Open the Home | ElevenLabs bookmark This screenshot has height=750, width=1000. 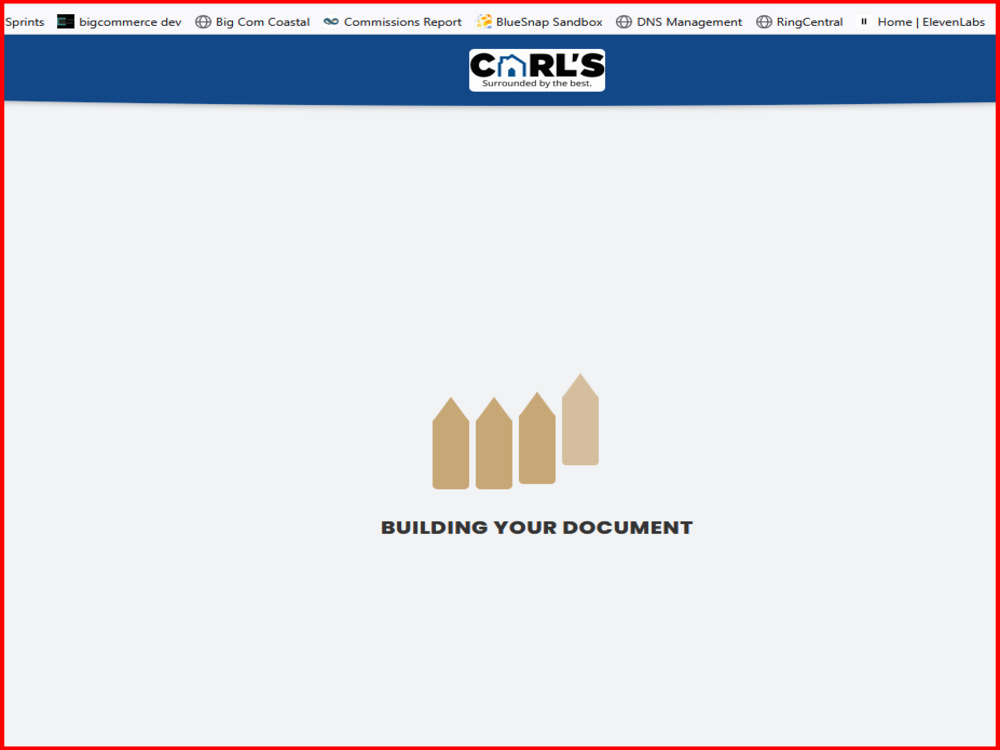(921, 22)
